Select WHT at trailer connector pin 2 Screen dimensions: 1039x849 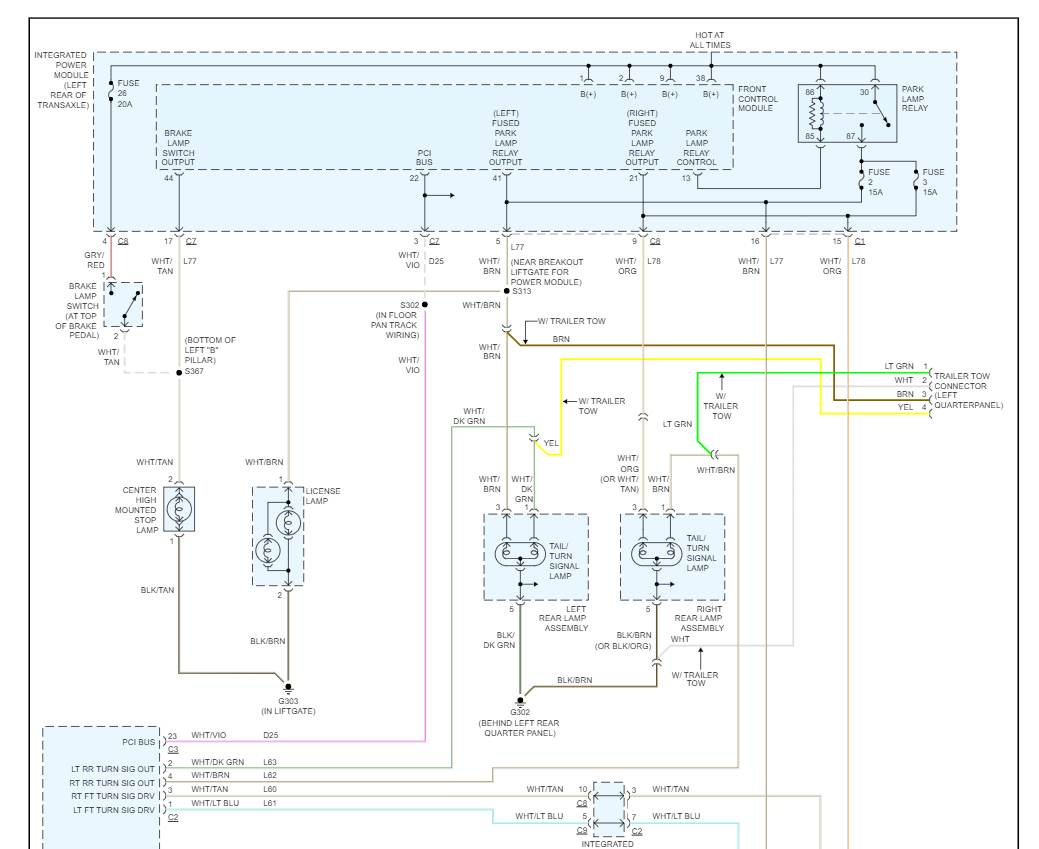tap(904, 380)
